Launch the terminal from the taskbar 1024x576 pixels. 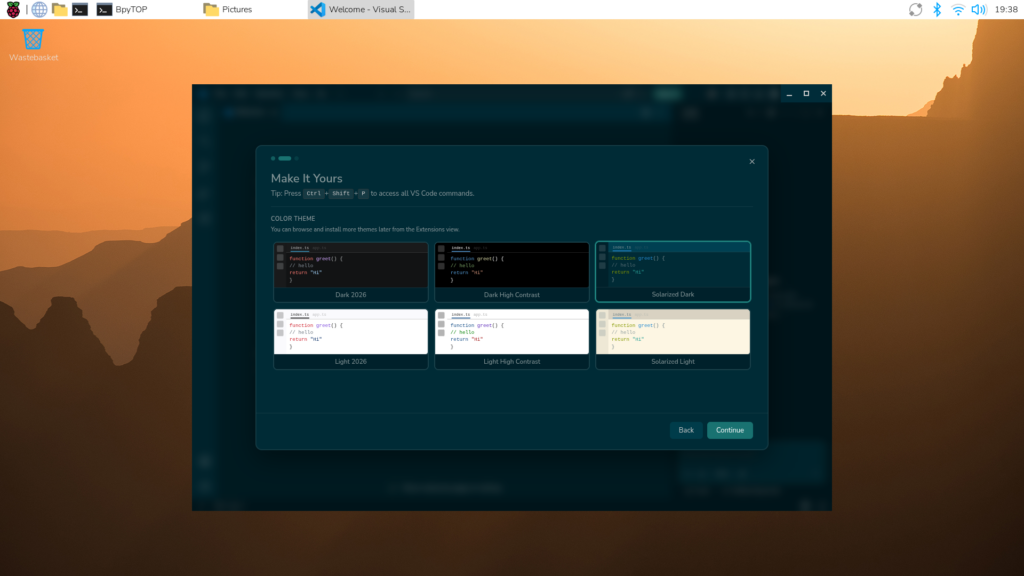(80, 9)
